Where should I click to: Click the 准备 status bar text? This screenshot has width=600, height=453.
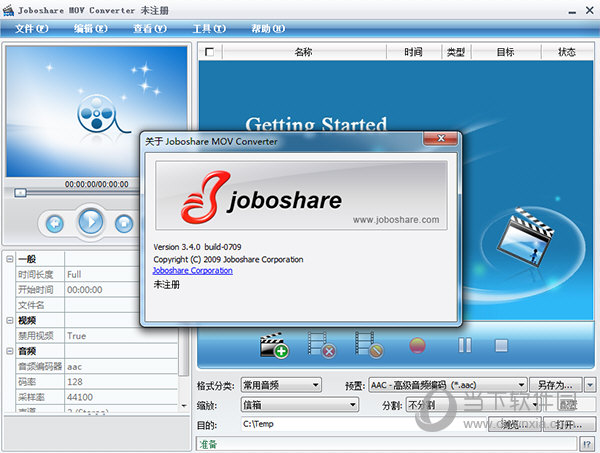click(208, 444)
